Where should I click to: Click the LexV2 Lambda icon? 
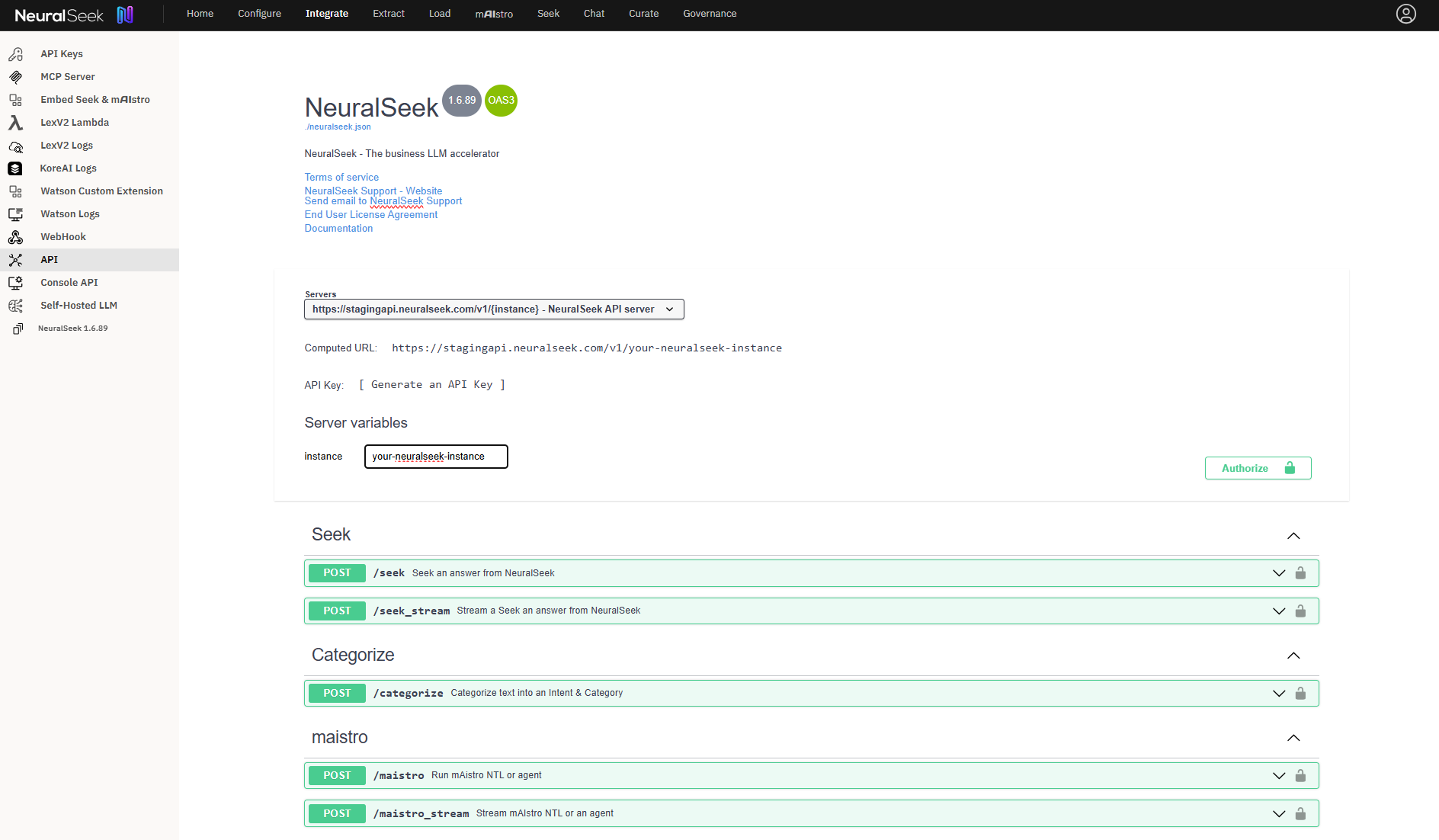(x=15, y=123)
